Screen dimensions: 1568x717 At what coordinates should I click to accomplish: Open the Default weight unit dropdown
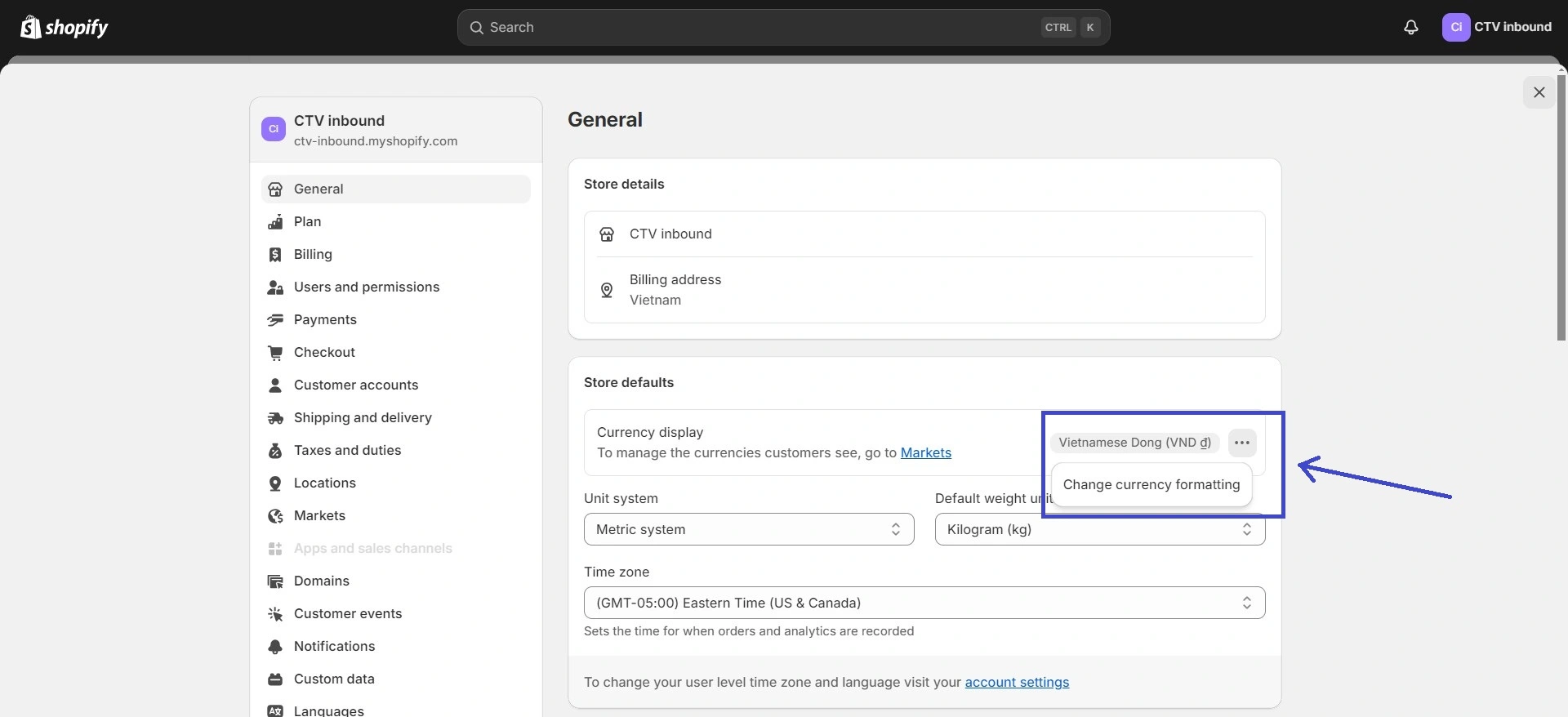coord(1100,529)
